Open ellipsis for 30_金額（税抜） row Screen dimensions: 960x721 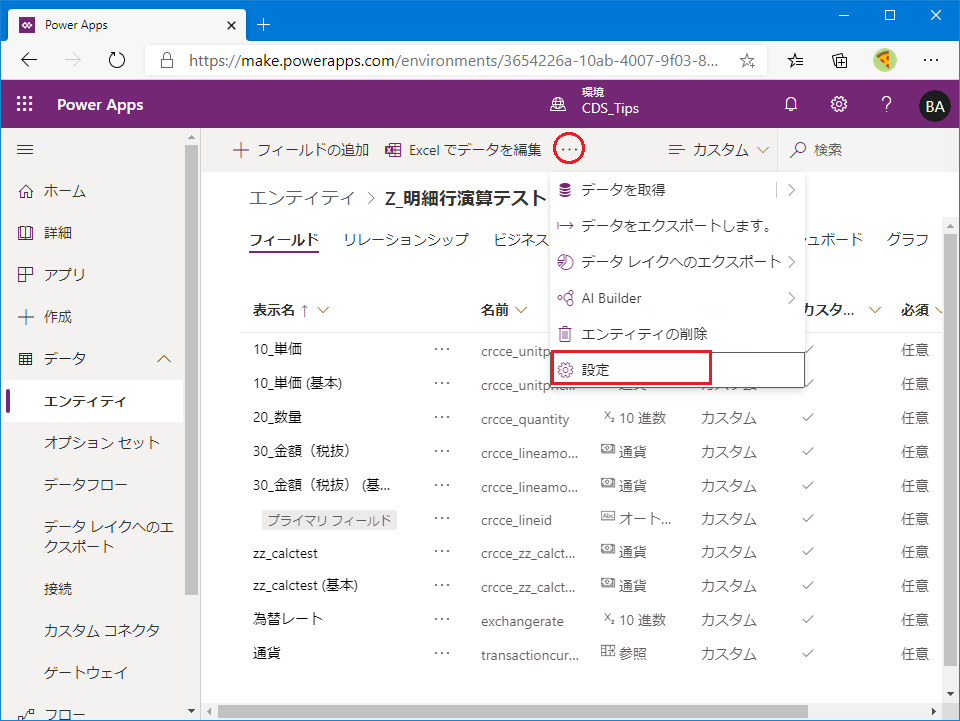(x=442, y=451)
